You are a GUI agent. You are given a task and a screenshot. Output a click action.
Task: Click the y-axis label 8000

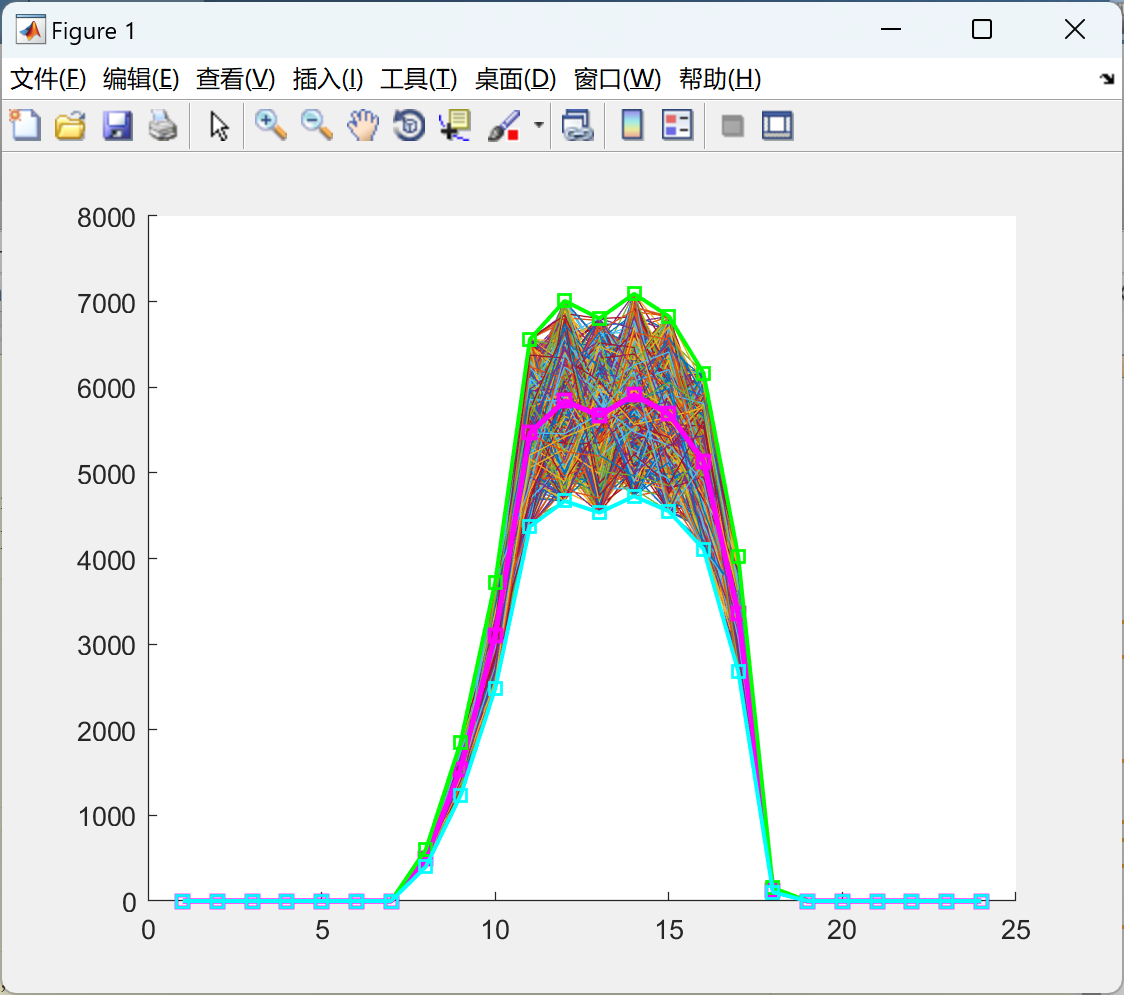coord(106,217)
